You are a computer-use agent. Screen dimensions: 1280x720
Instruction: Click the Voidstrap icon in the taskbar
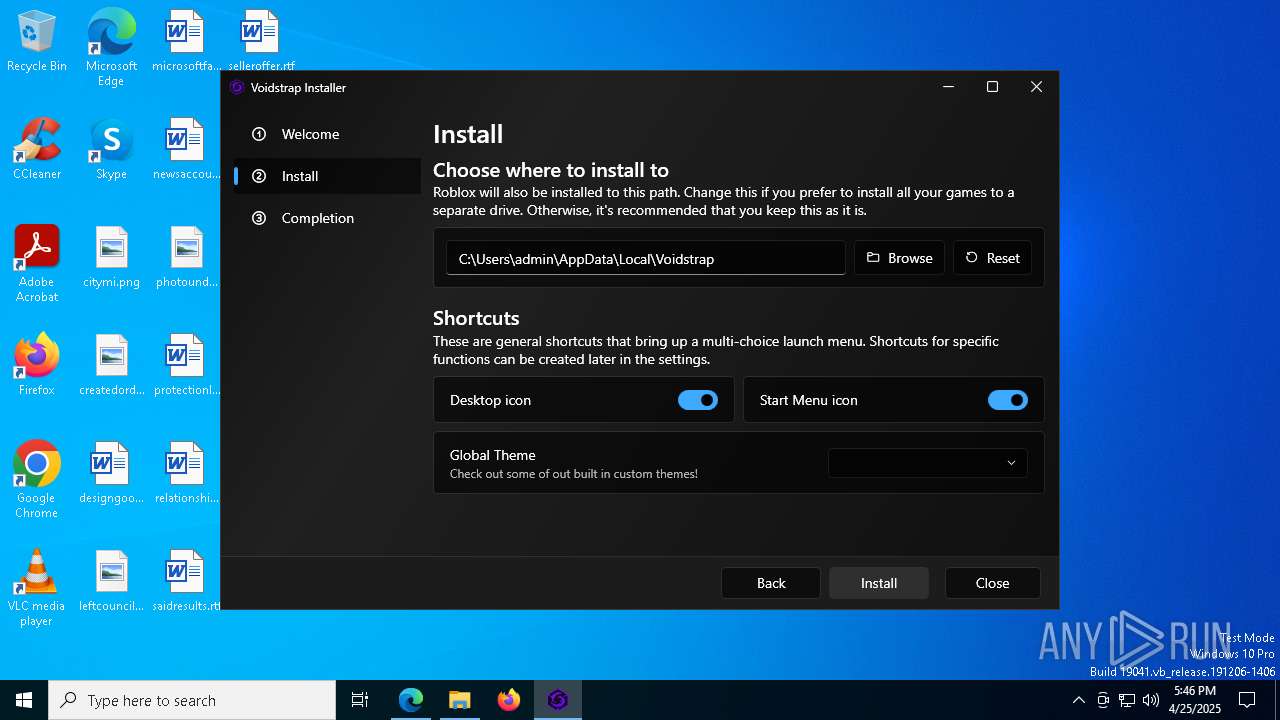coord(557,700)
